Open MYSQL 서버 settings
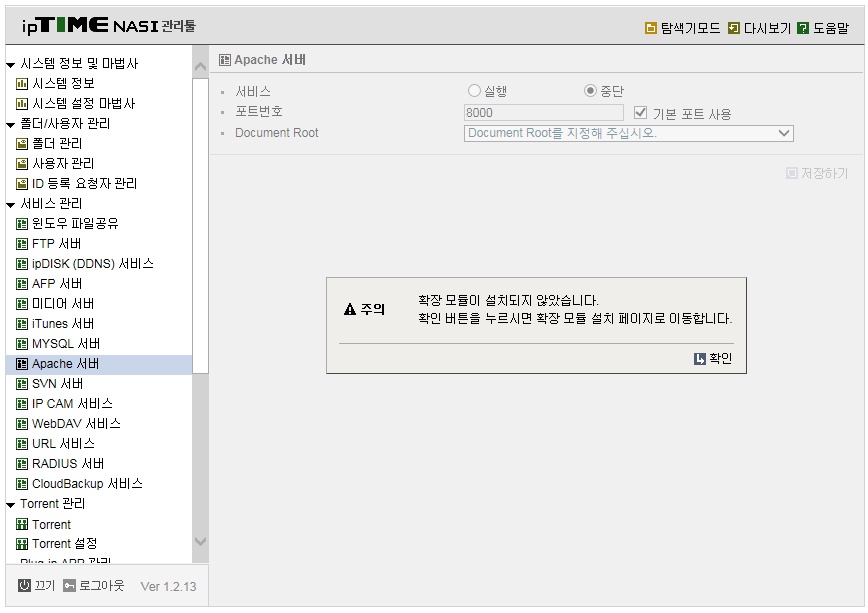This screenshot has height=613, width=868. pyautogui.click(x=66, y=344)
